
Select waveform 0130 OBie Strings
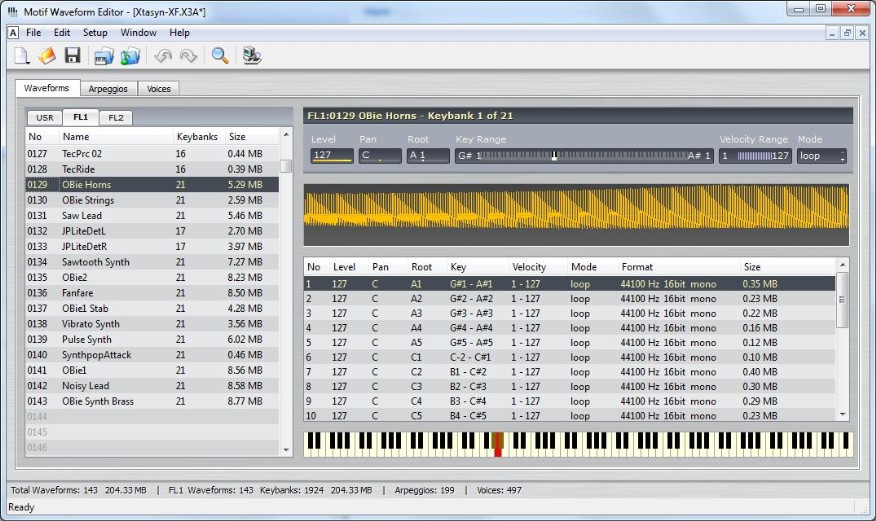tap(152, 200)
